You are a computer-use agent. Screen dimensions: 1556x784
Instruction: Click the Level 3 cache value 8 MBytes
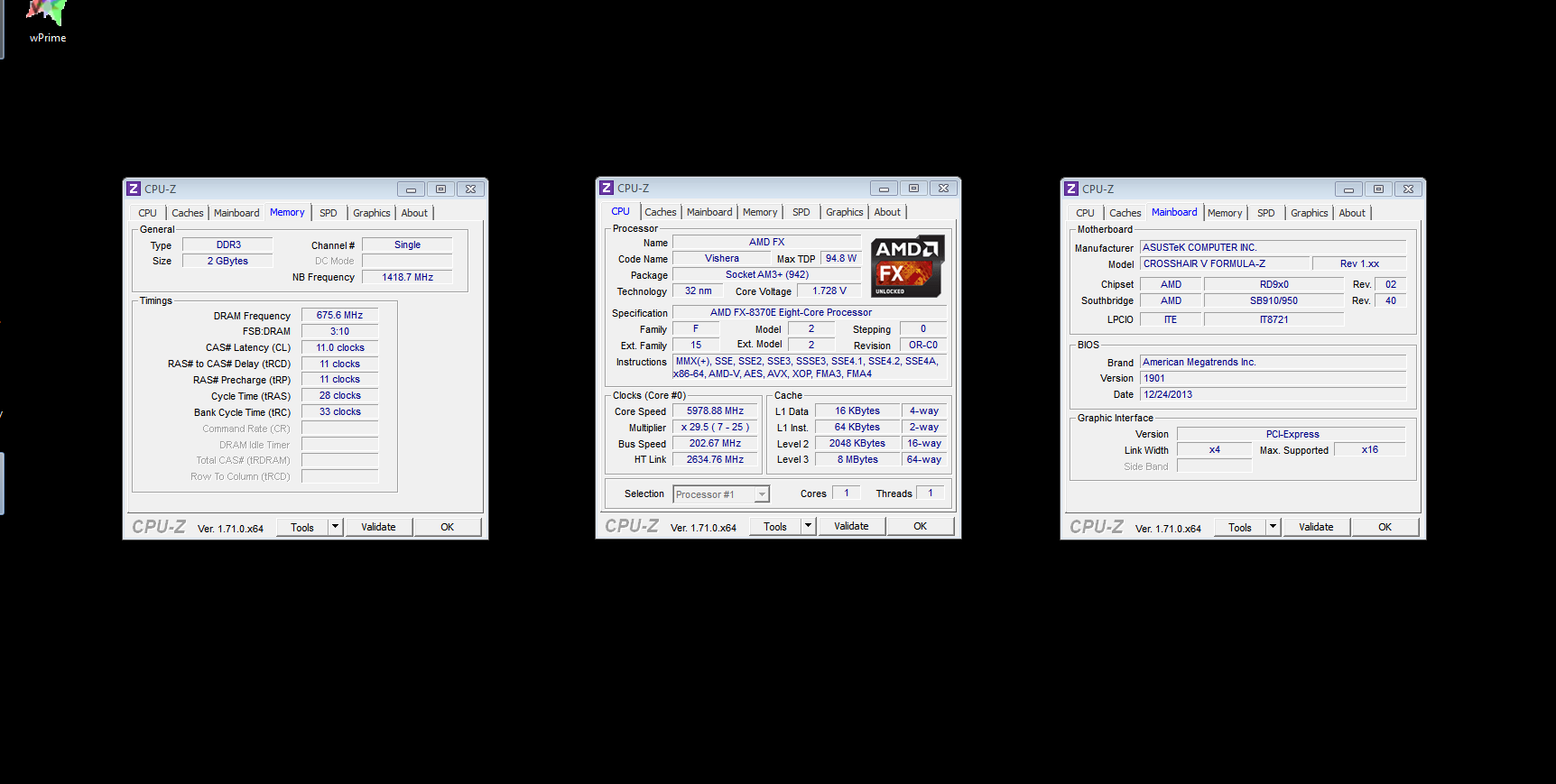pyautogui.click(x=857, y=459)
